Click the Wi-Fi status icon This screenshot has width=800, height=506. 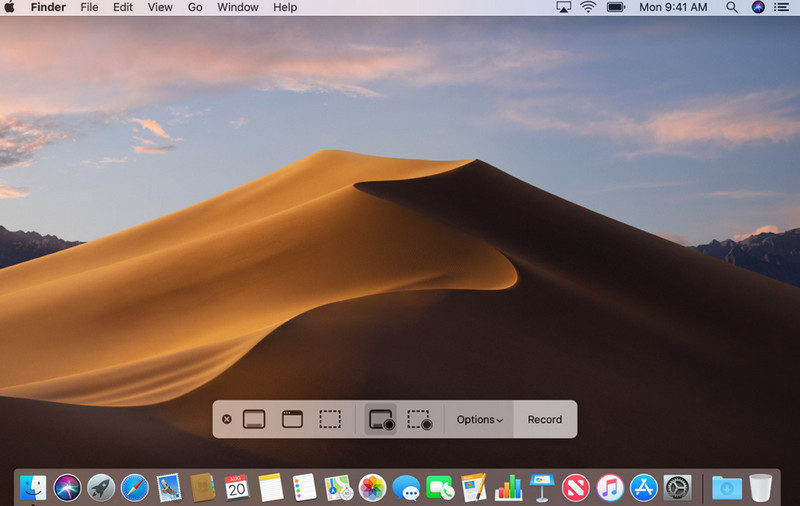pos(588,8)
